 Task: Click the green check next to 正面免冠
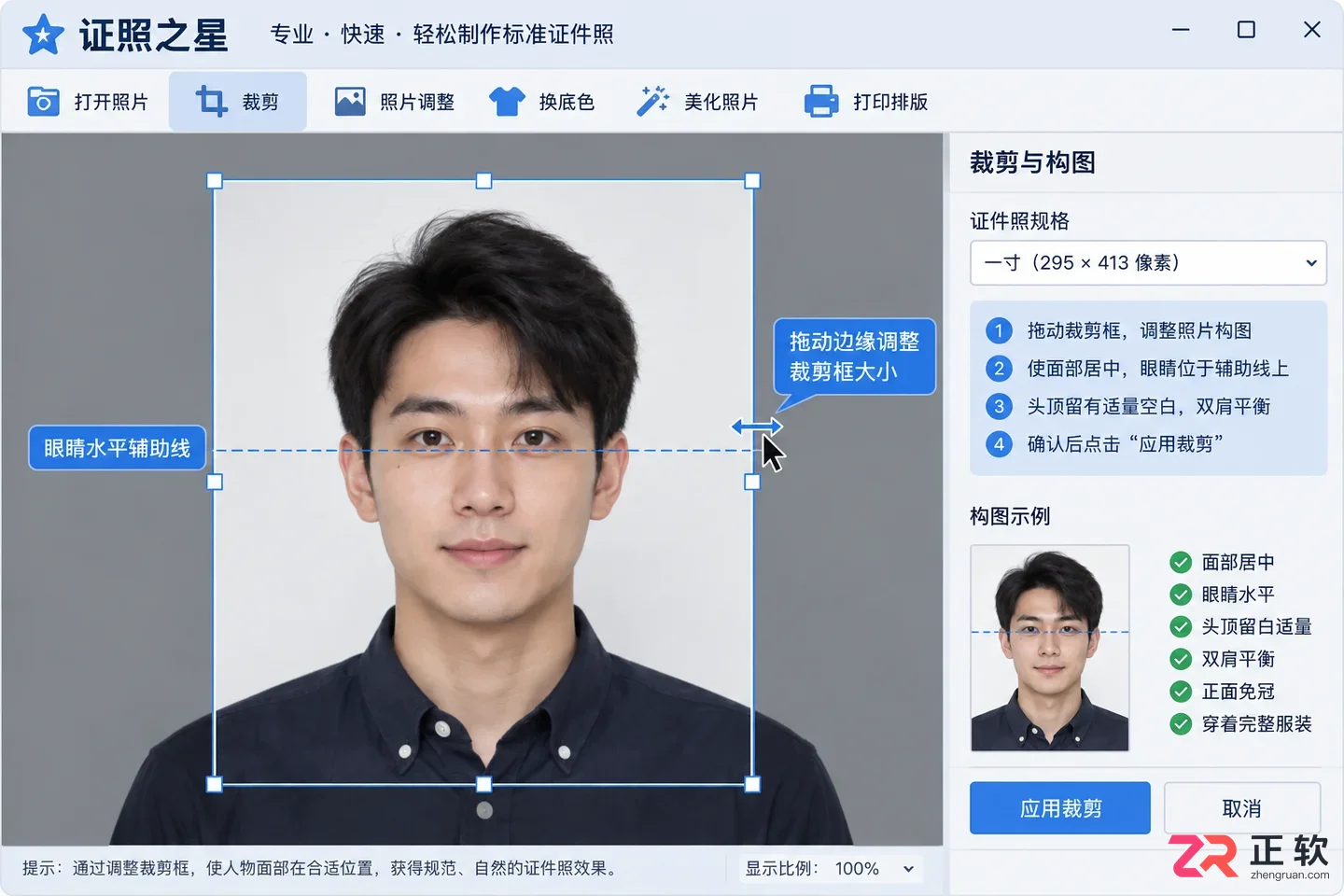(x=1181, y=692)
